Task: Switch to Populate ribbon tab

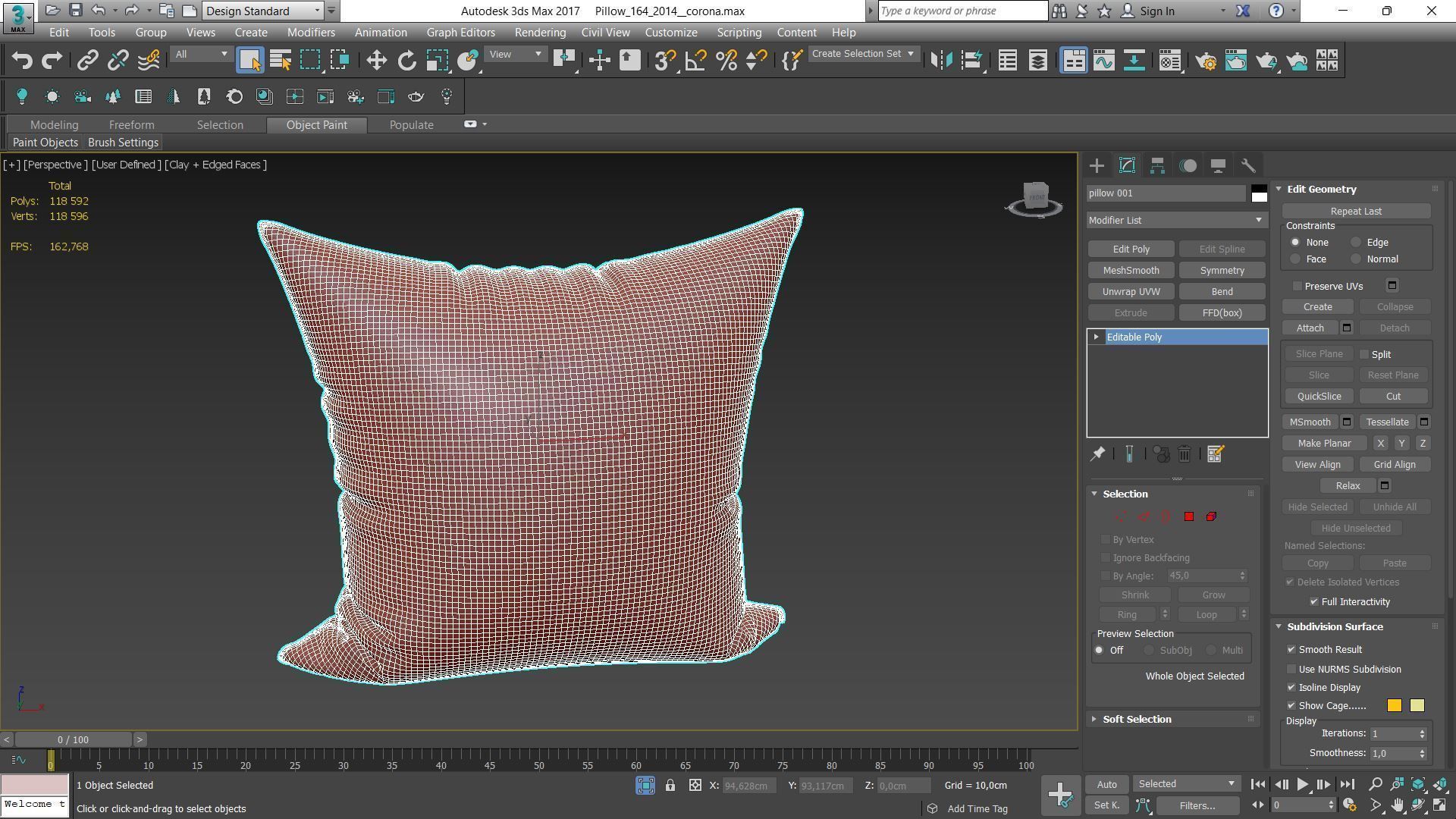Action: click(411, 125)
